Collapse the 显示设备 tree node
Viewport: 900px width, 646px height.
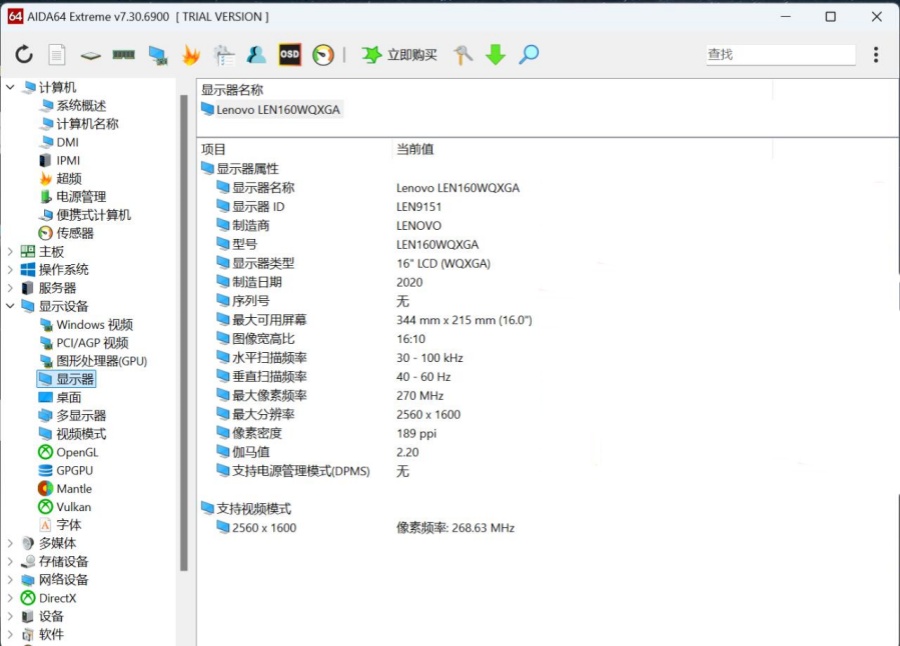click(x=10, y=306)
